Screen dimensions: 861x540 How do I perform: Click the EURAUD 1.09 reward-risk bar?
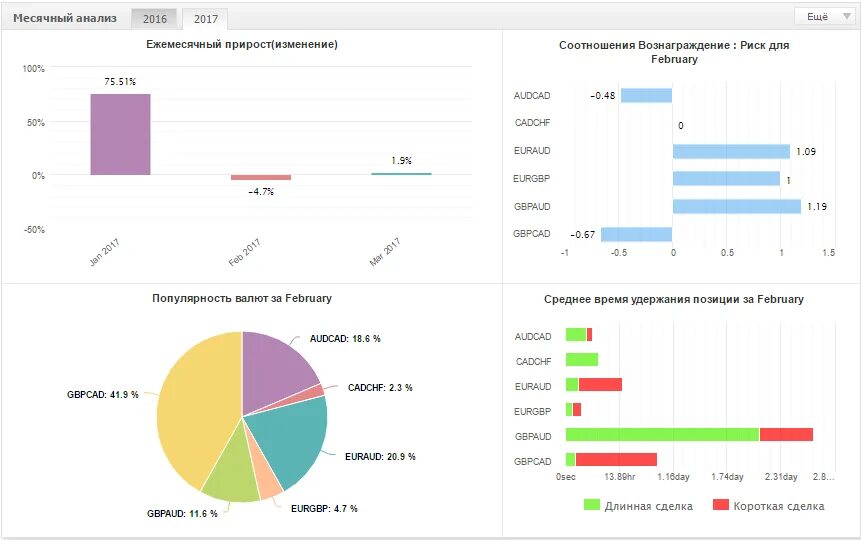pyautogui.click(x=731, y=152)
